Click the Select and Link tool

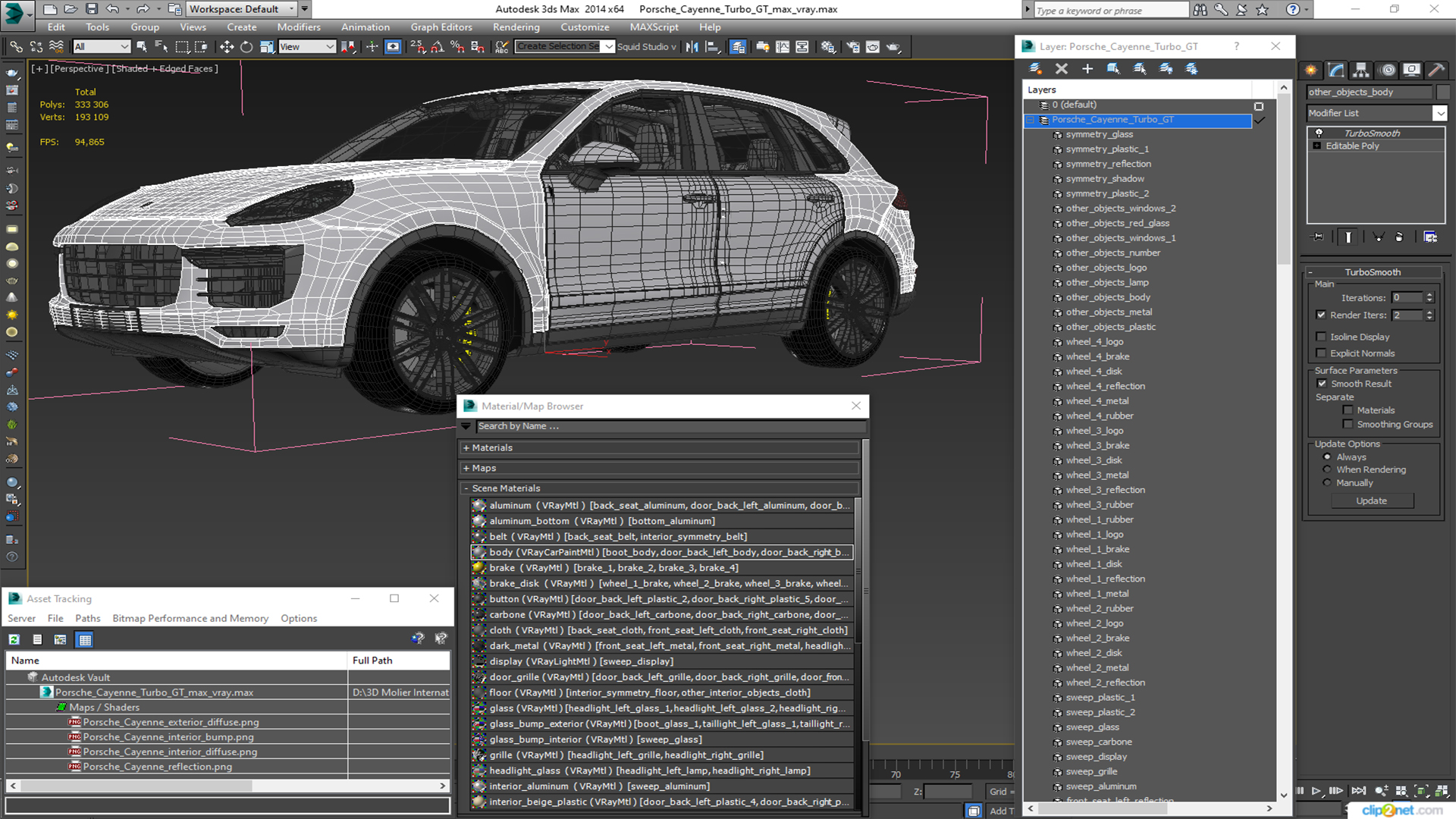point(16,47)
